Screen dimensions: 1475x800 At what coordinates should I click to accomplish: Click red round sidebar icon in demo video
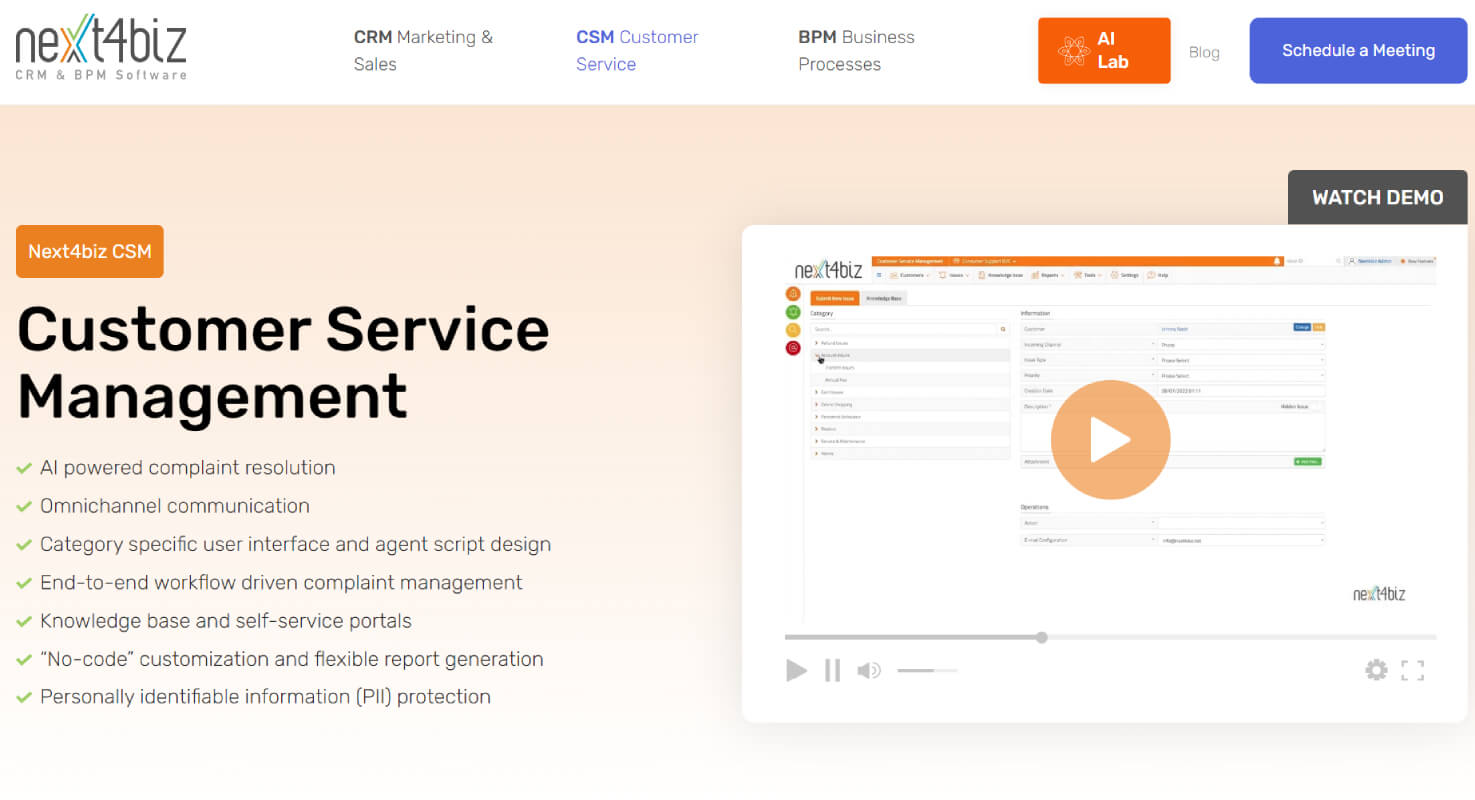(793, 347)
